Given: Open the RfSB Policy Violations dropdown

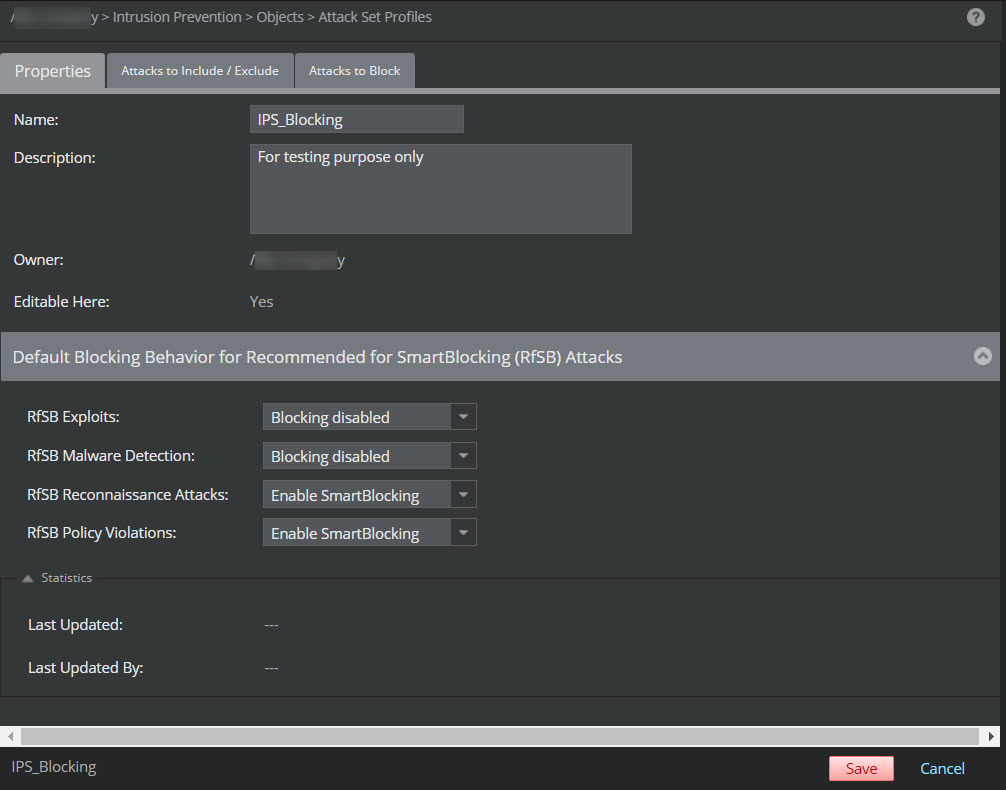Looking at the screenshot, I should [370, 533].
